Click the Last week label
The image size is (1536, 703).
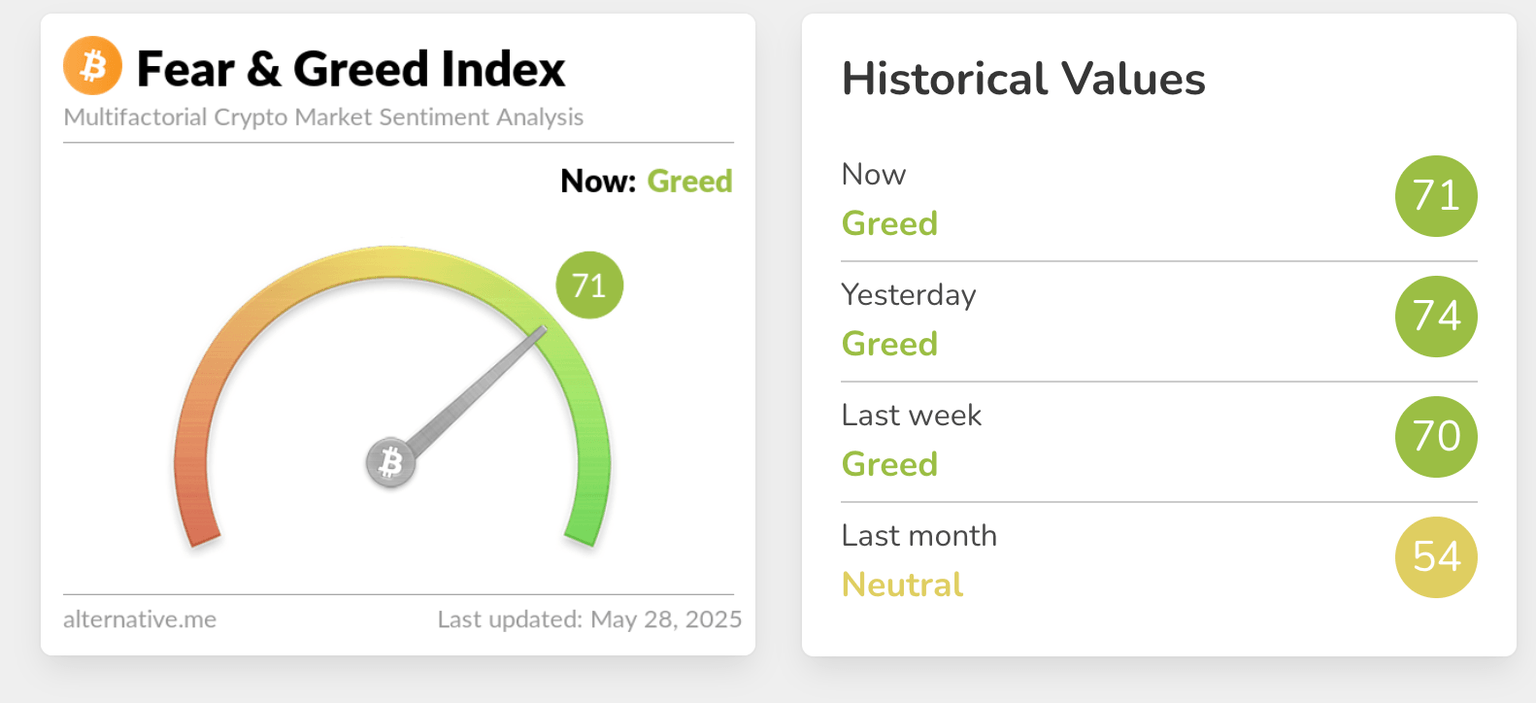(911, 415)
